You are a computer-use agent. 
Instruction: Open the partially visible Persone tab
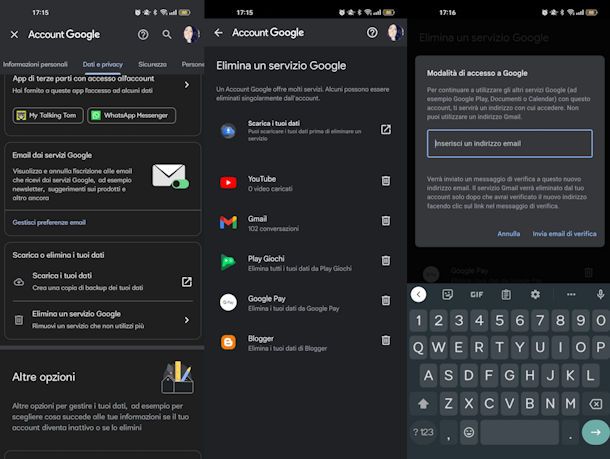193,64
